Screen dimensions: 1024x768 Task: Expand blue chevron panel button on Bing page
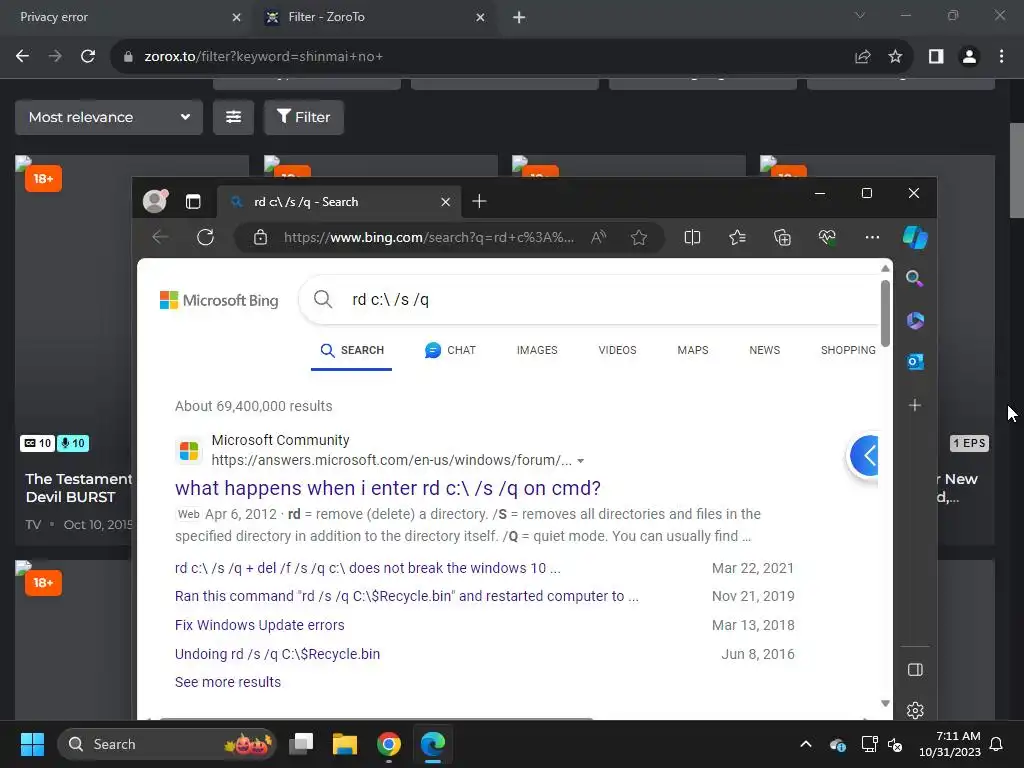point(864,455)
